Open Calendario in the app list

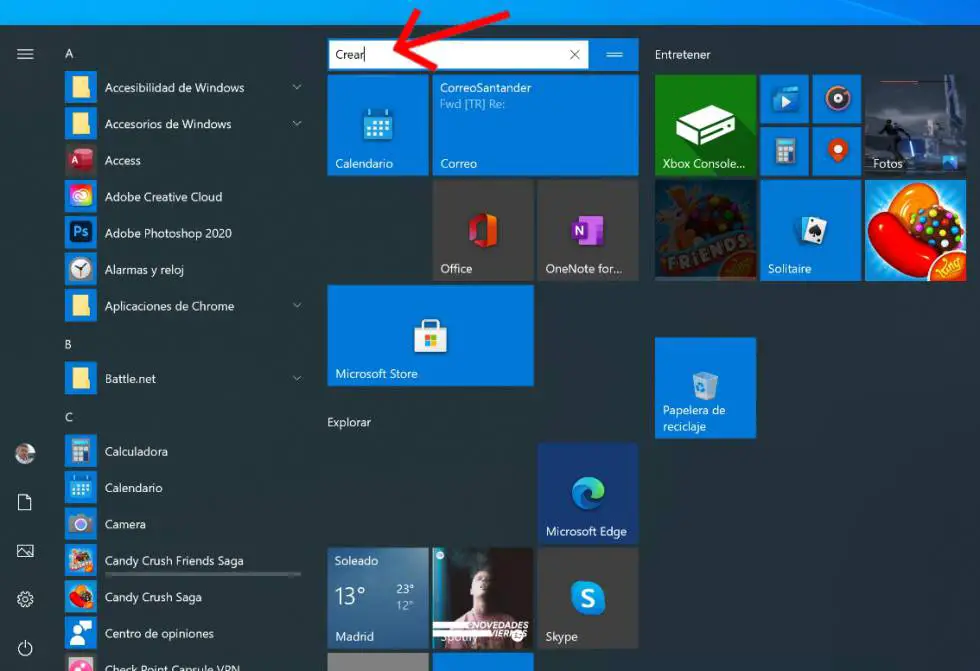183,487
